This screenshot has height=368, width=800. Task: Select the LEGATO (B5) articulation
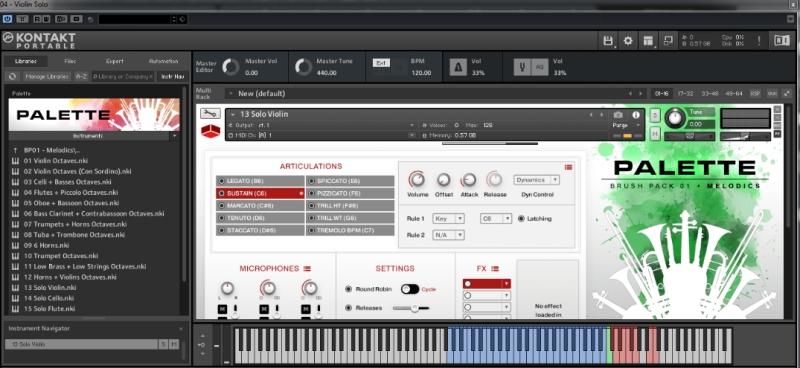pyautogui.click(x=260, y=181)
